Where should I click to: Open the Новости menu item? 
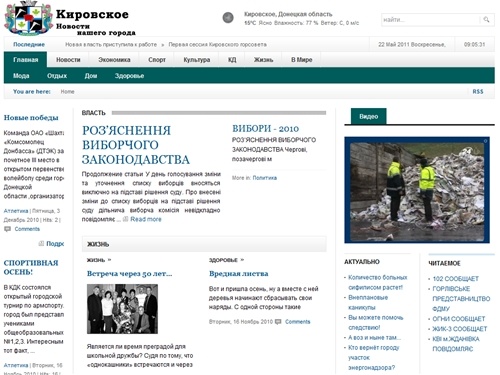pyautogui.click(x=68, y=60)
